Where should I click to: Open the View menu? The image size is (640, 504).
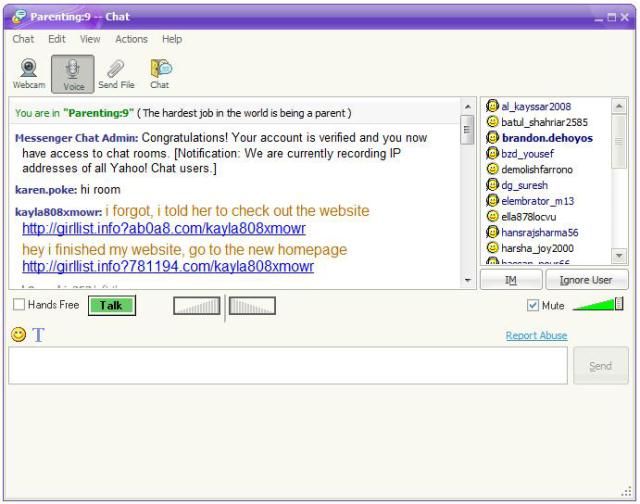click(x=90, y=39)
